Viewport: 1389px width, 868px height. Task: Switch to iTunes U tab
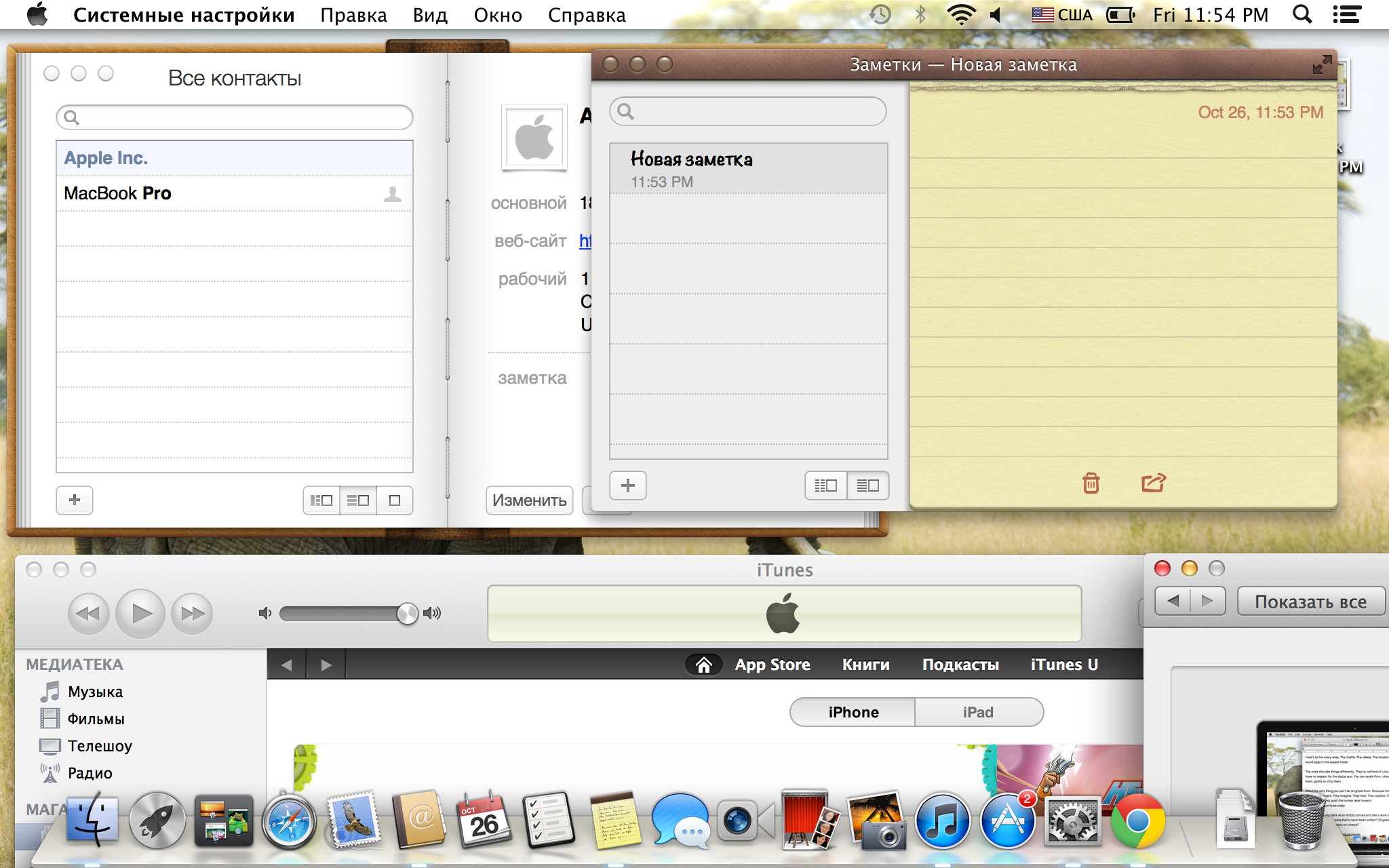tap(1064, 665)
